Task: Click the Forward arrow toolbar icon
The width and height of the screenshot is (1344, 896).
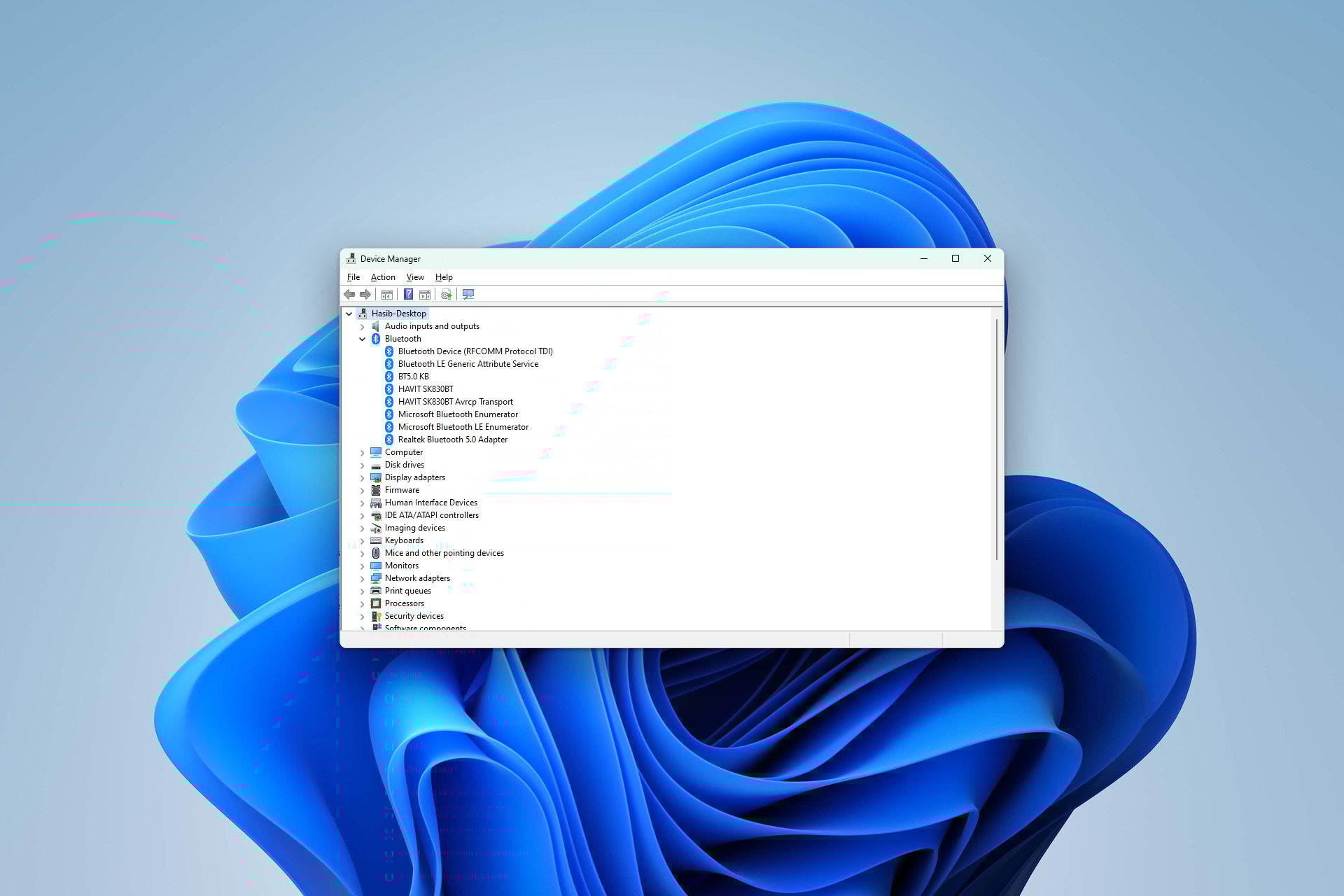Action: coord(365,294)
